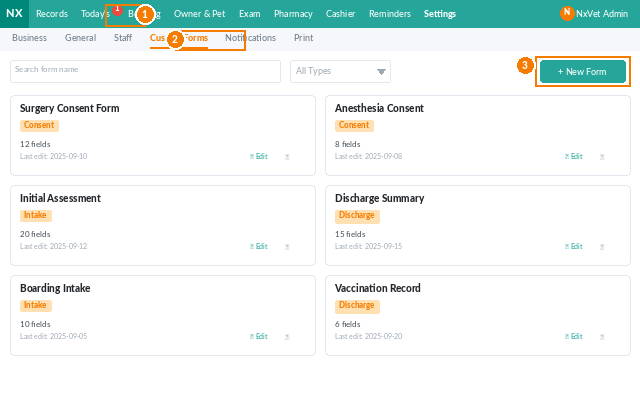Click the gray icon beside Edit on Boarding Intake
640x400 pixels.
click(x=287, y=337)
